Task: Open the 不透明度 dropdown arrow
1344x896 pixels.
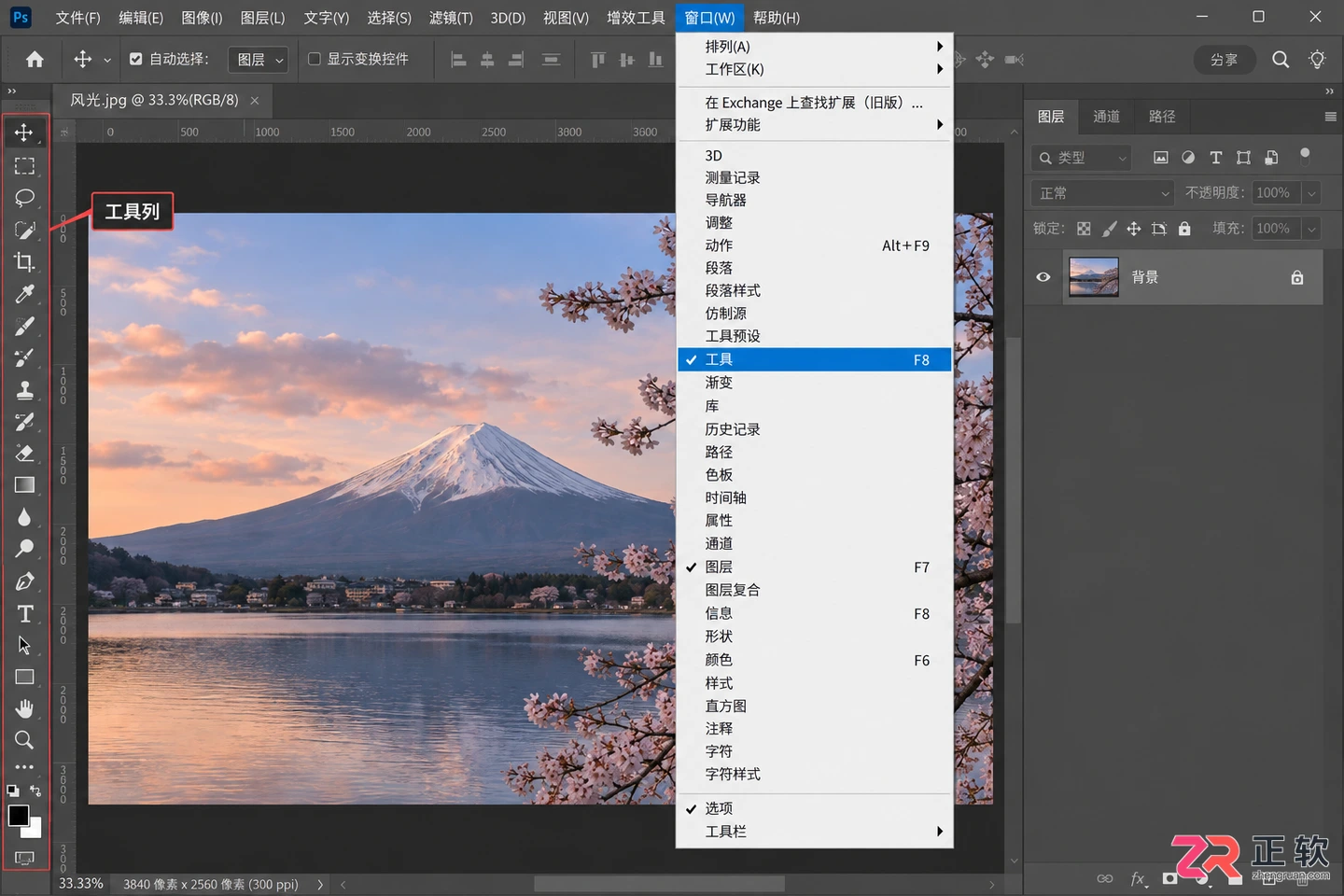Action: (1311, 193)
